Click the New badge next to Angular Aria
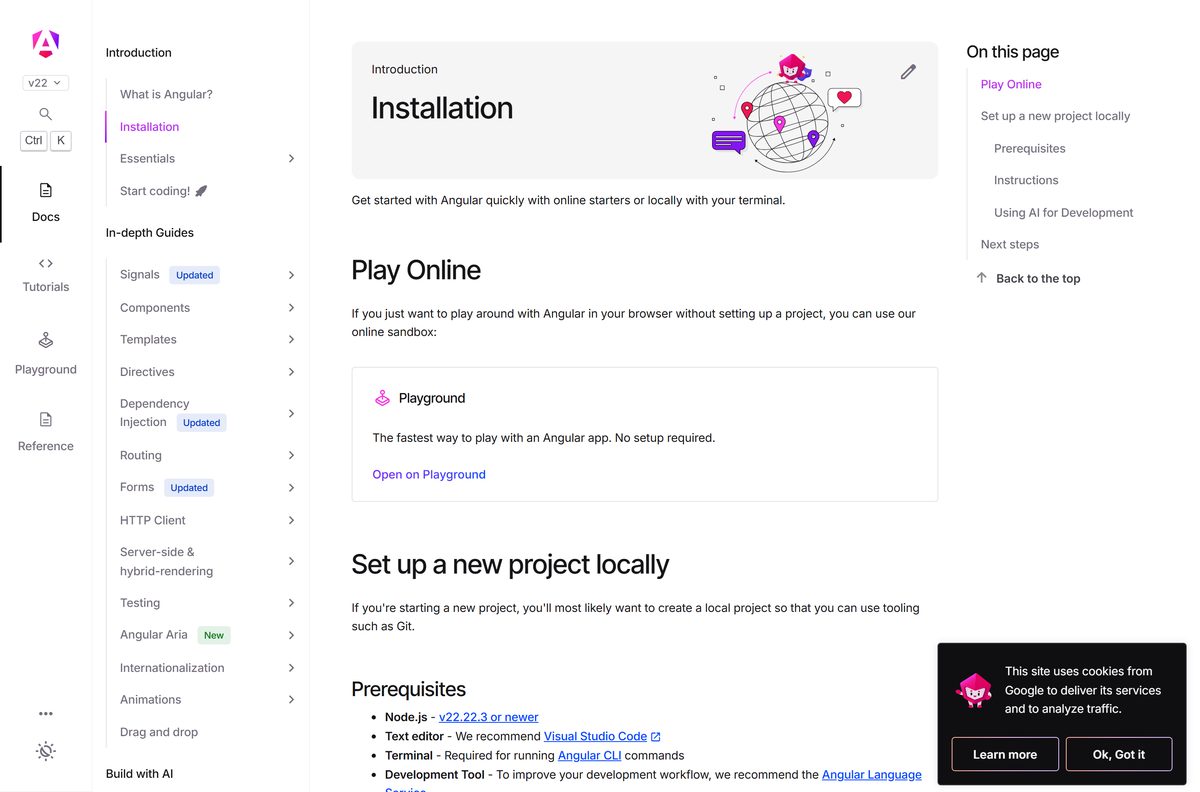 214,635
